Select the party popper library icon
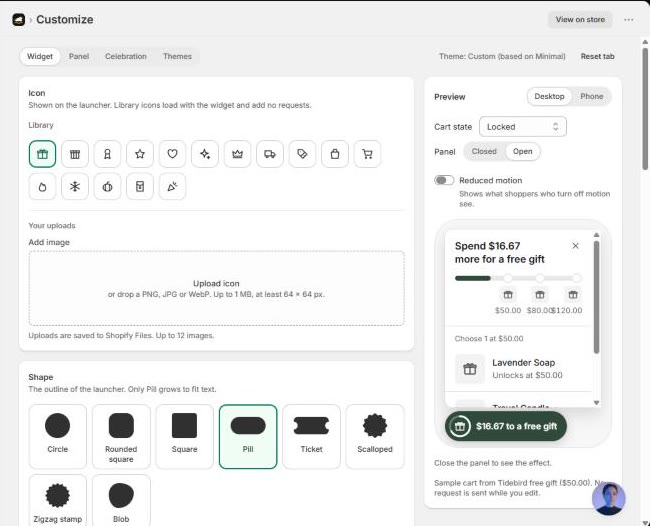650x526 pixels. (x=172, y=187)
